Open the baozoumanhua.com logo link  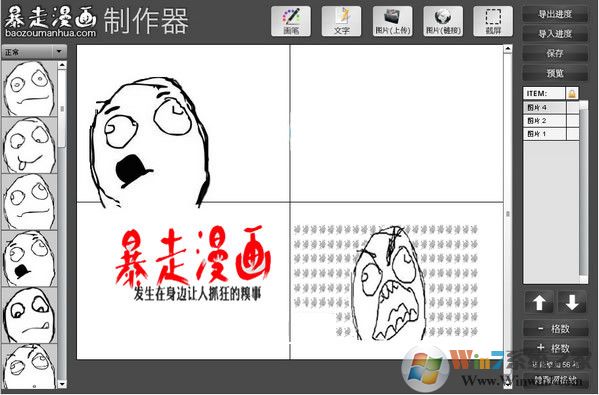[50, 21]
